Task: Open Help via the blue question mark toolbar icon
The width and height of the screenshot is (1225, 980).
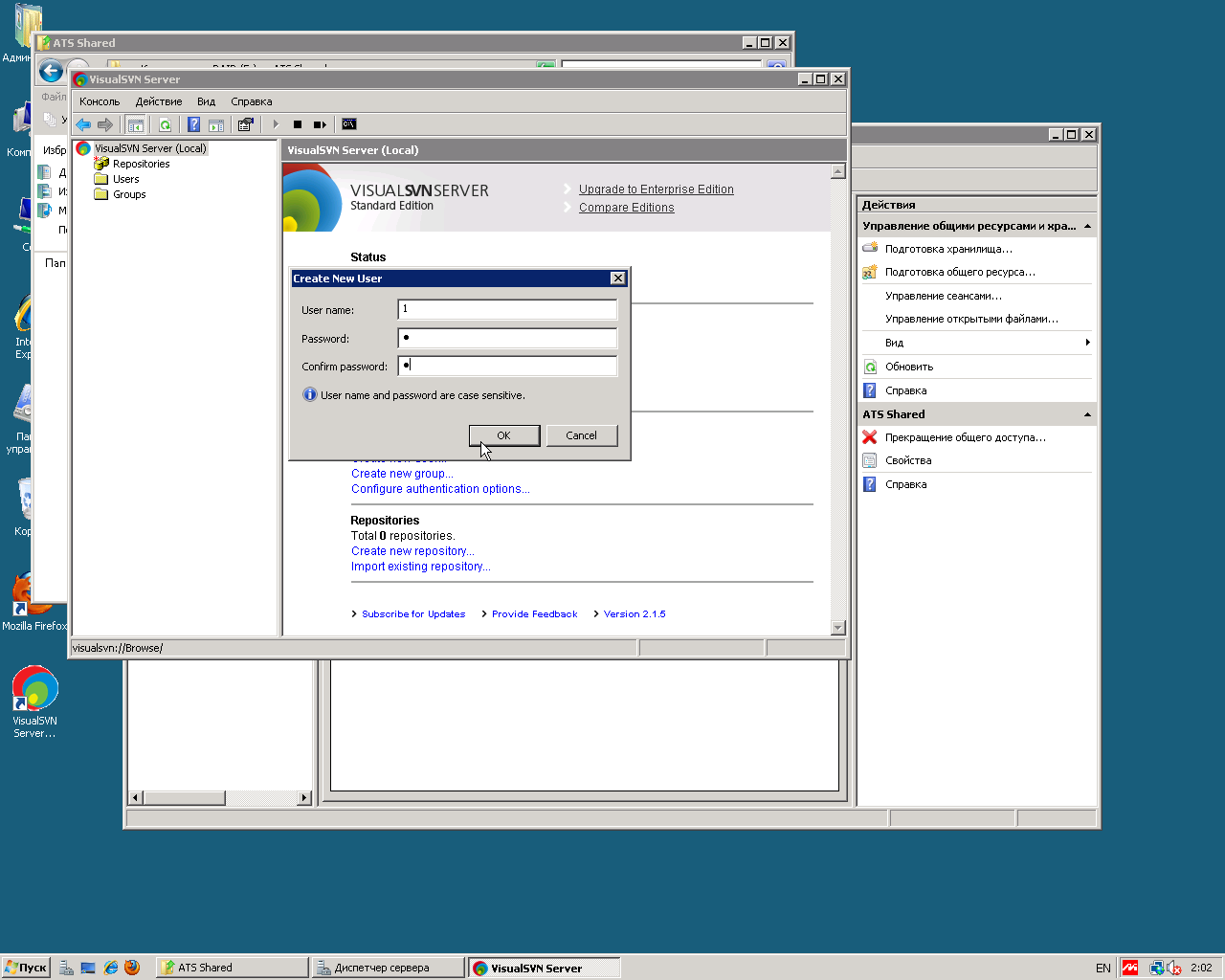Action: (193, 124)
